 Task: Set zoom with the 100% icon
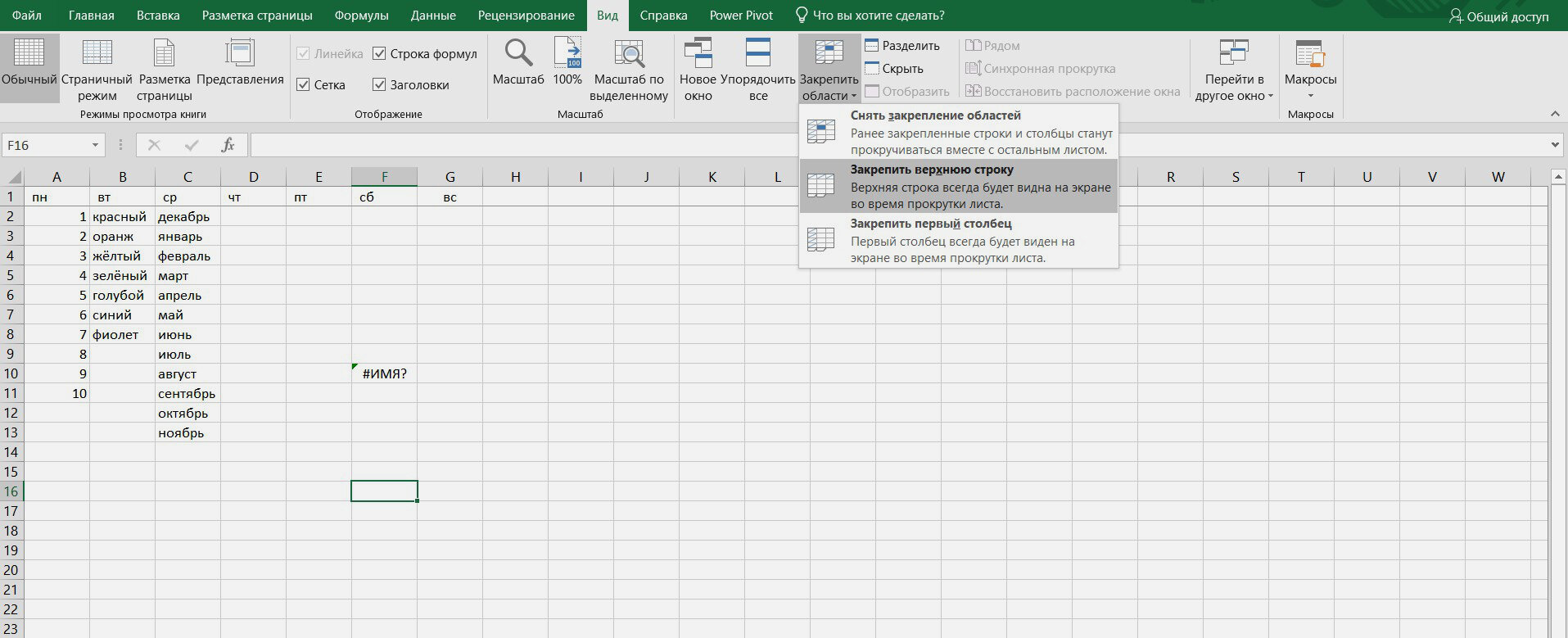pos(567,54)
